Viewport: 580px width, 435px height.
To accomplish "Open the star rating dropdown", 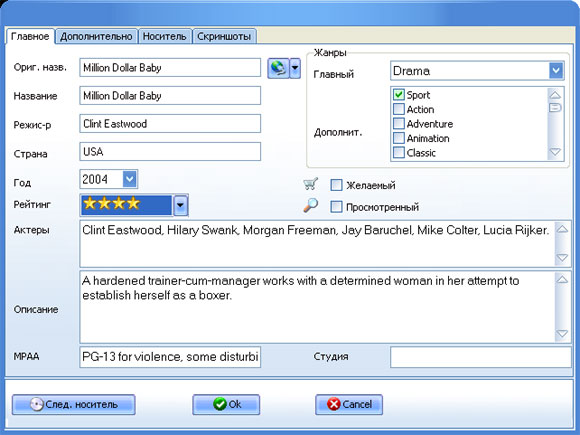I will tap(180, 205).
